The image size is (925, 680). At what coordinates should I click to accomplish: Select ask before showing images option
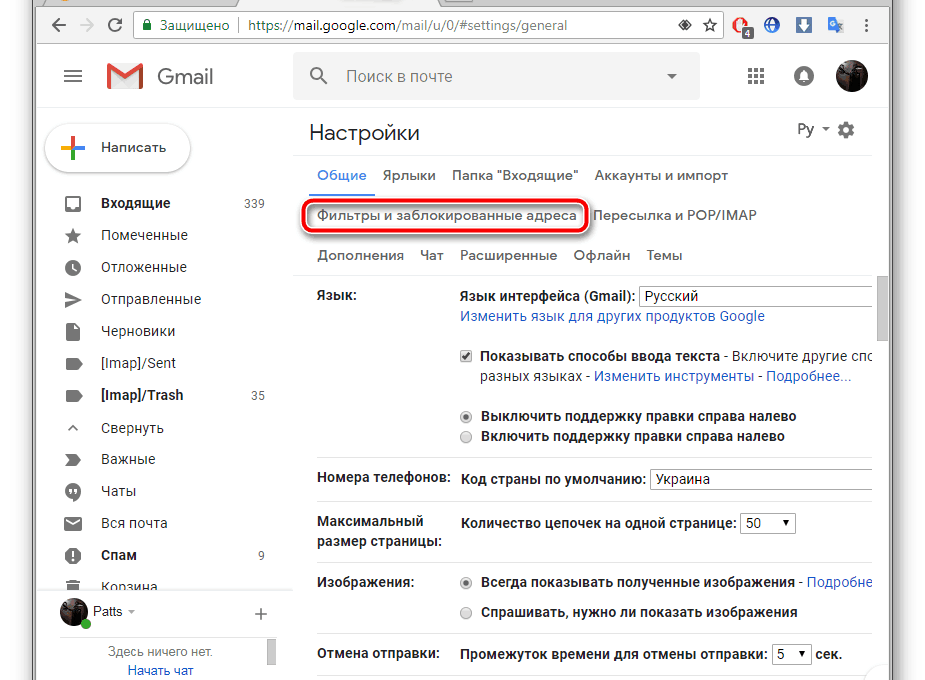click(x=466, y=612)
